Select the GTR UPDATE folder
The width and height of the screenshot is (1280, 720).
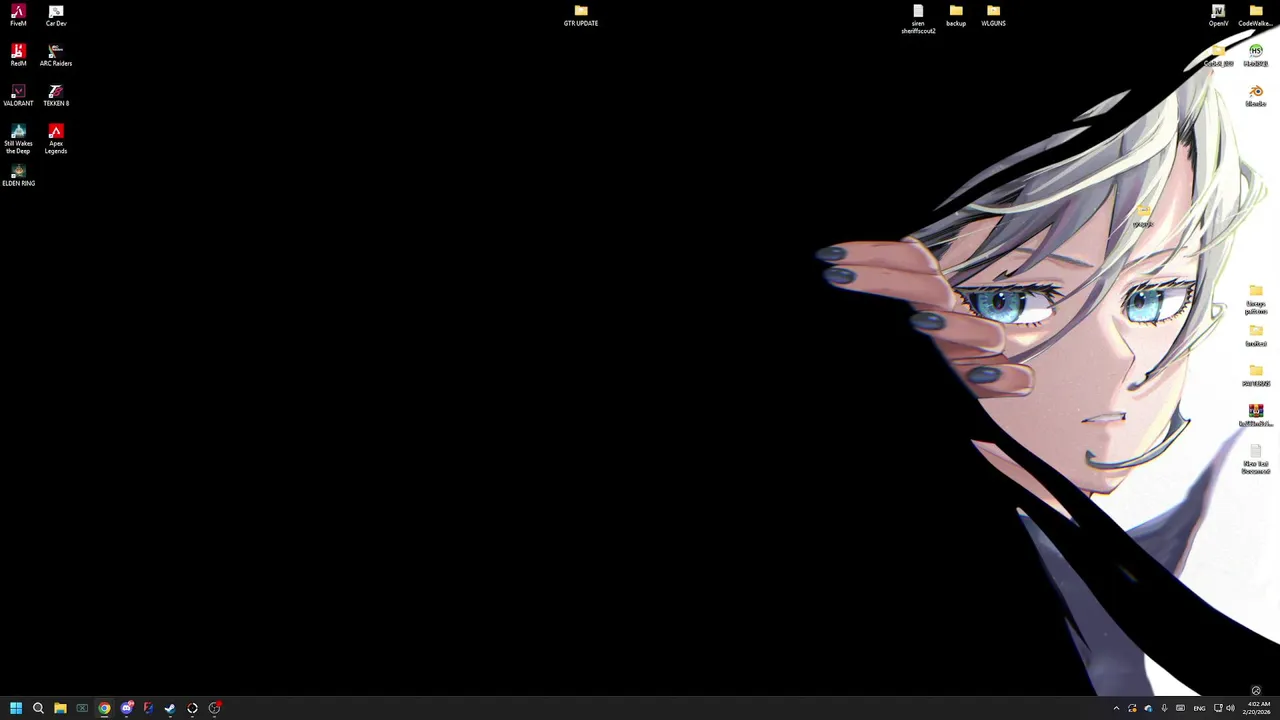coord(581,16)
